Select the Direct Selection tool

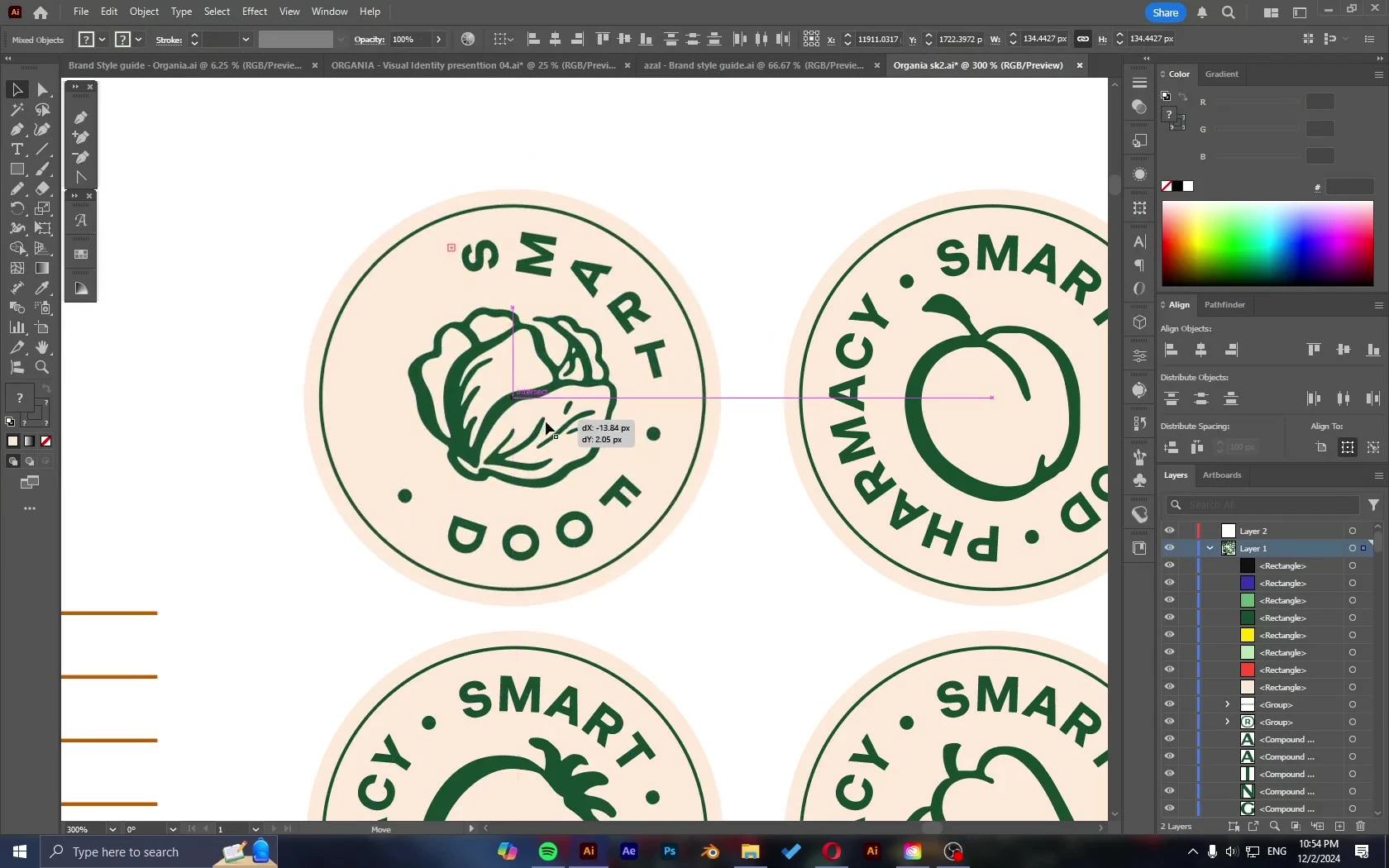[43, 89]
